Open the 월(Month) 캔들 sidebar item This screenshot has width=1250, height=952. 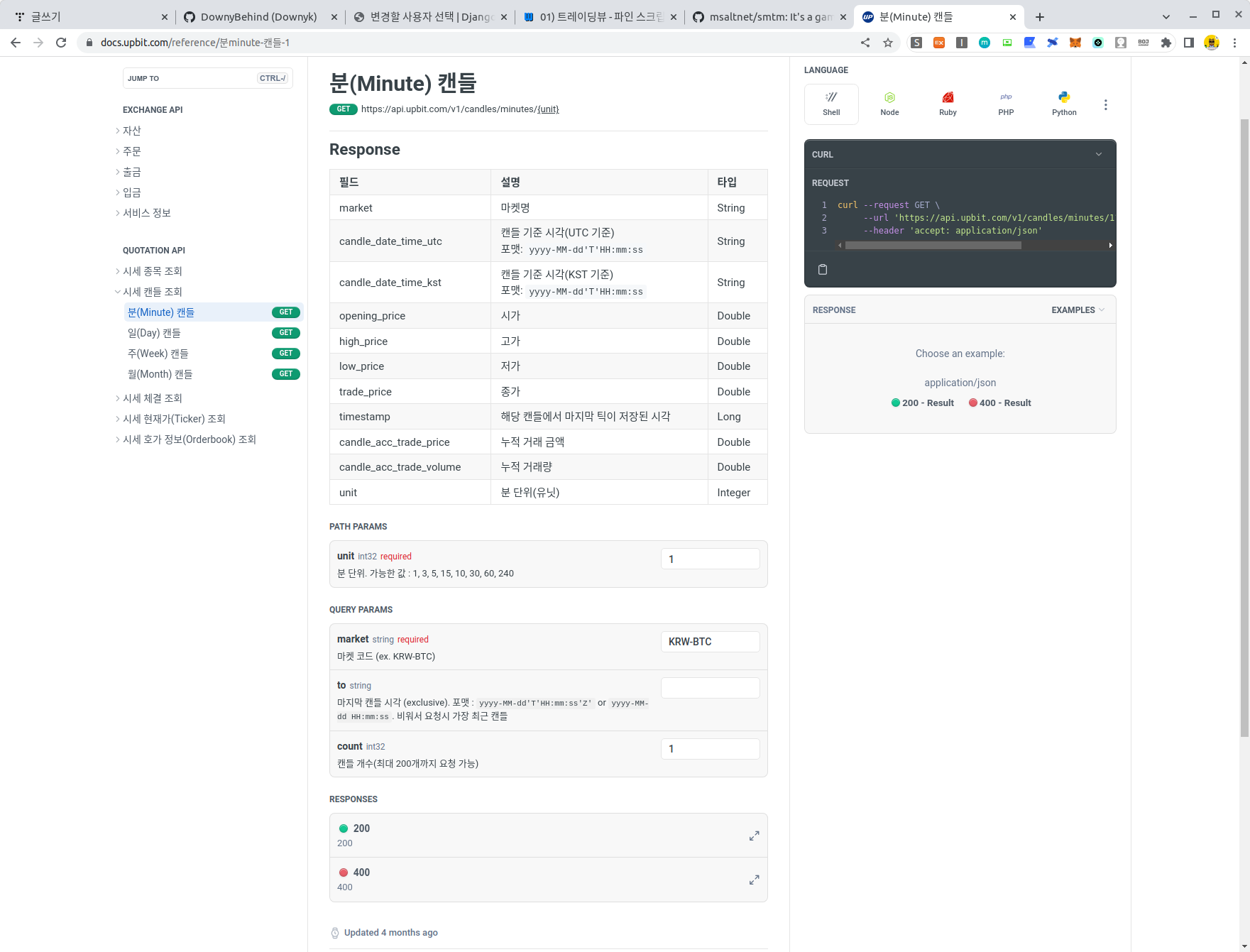(214, 374)
